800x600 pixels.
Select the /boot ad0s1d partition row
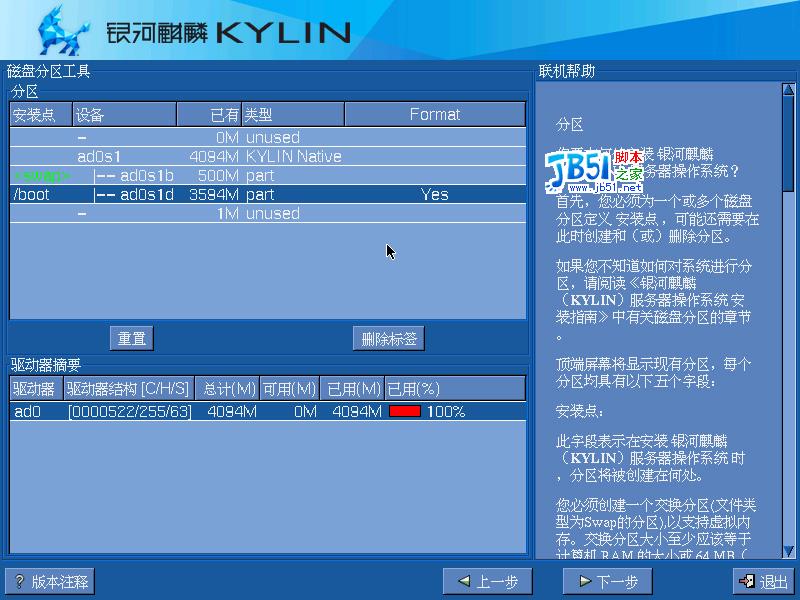(268, 194)
